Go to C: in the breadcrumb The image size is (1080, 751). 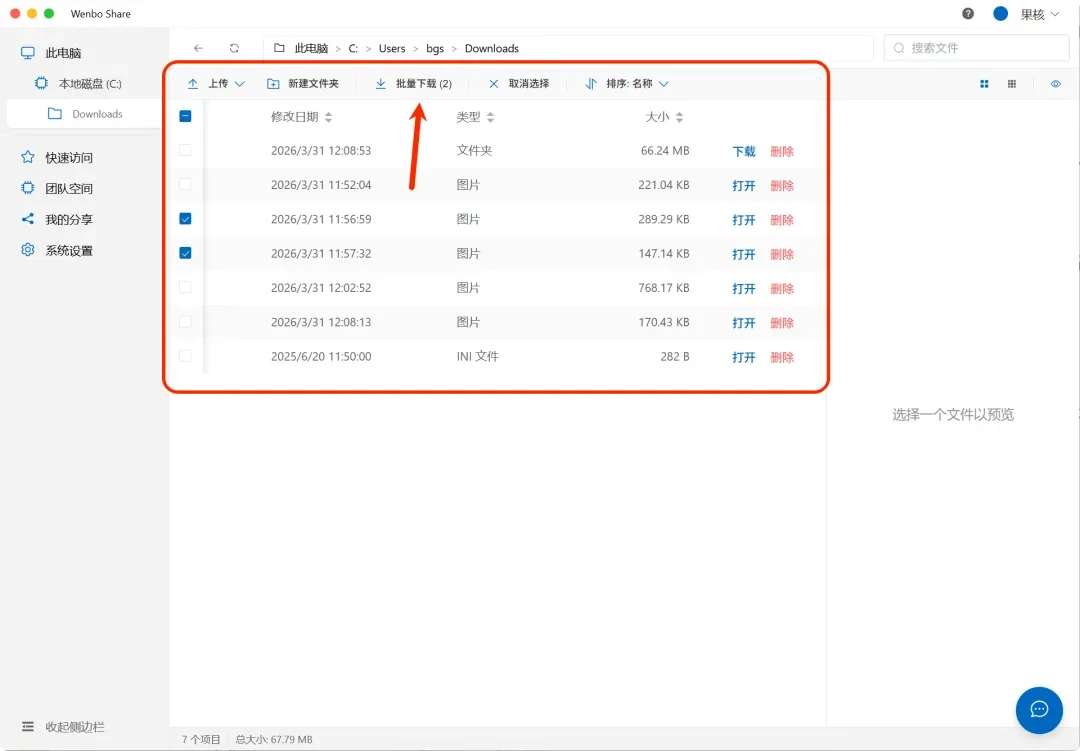353,48
